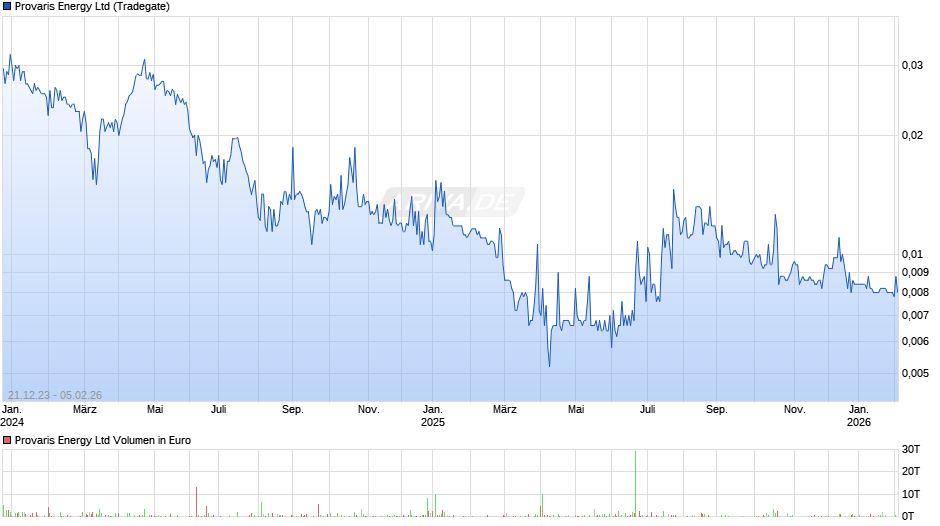Click the 0,008 price axis label
Screen dimensions: 940x526
[915, 293]
